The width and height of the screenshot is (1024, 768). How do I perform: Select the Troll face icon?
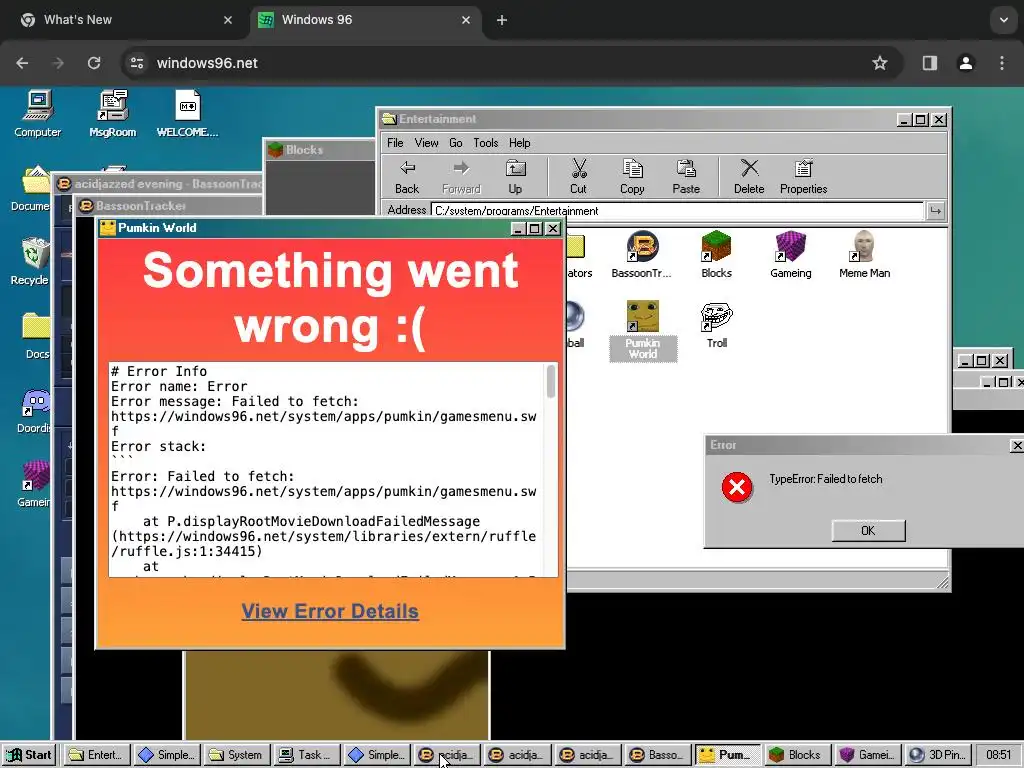pos(716,325)
